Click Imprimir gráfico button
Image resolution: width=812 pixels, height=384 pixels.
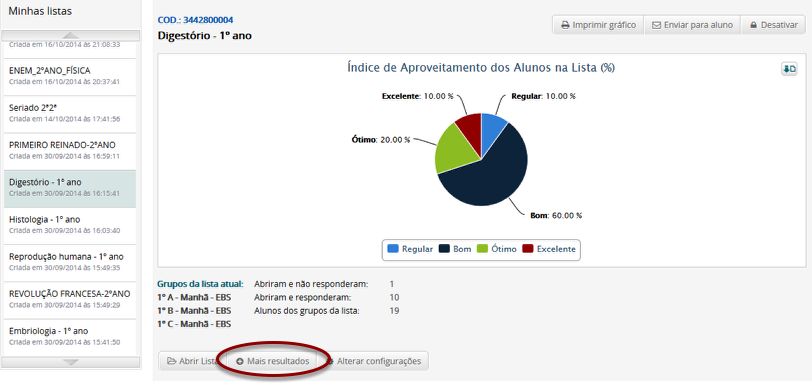598,25
